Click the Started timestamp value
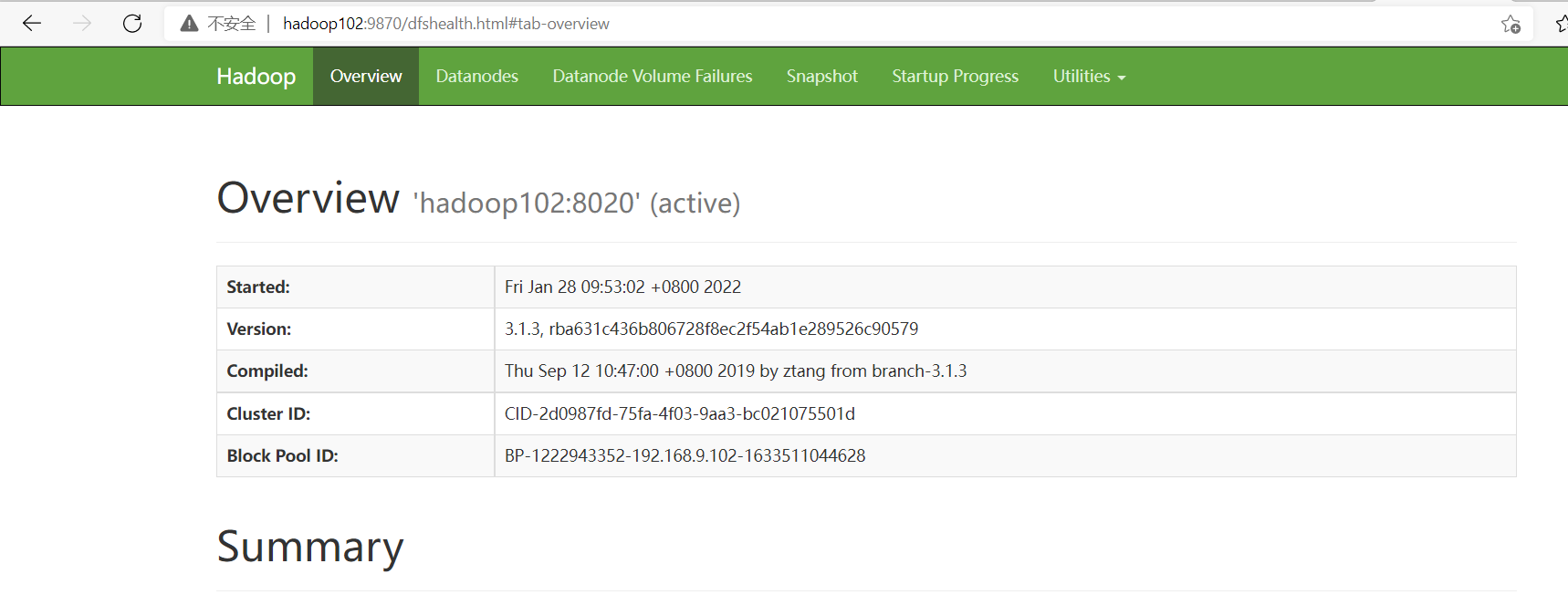1568x595 pixels. click(622, 287)
